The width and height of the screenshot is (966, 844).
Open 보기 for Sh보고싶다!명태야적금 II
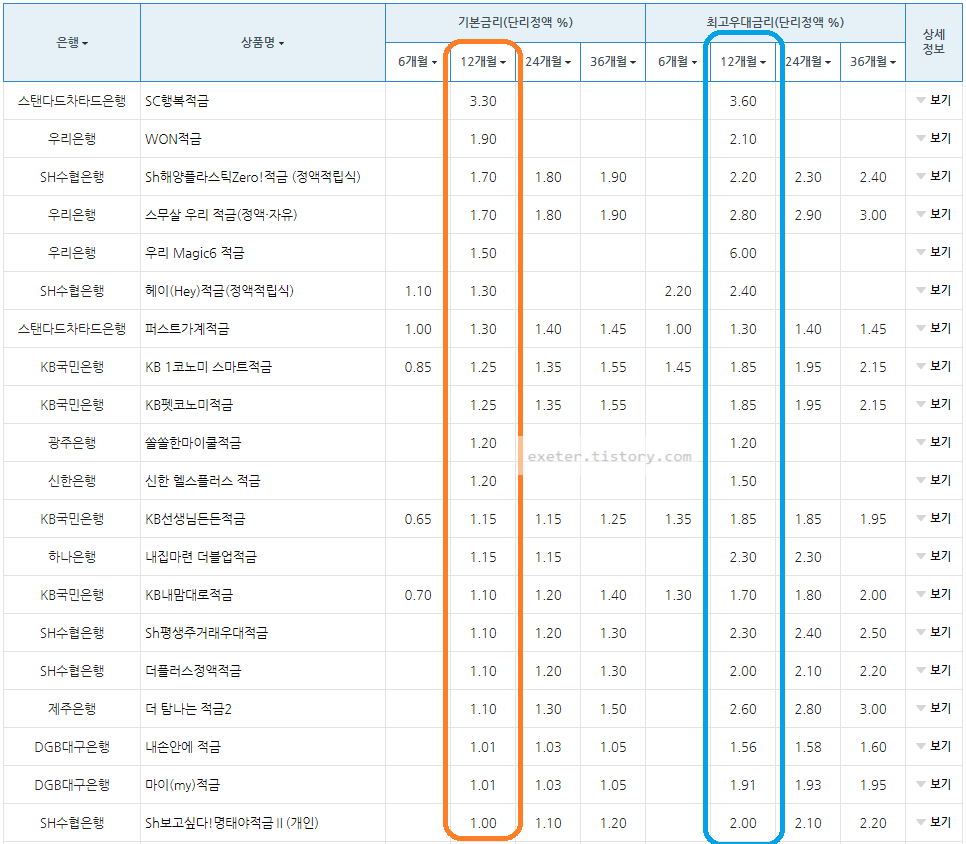tap(934, 822)
